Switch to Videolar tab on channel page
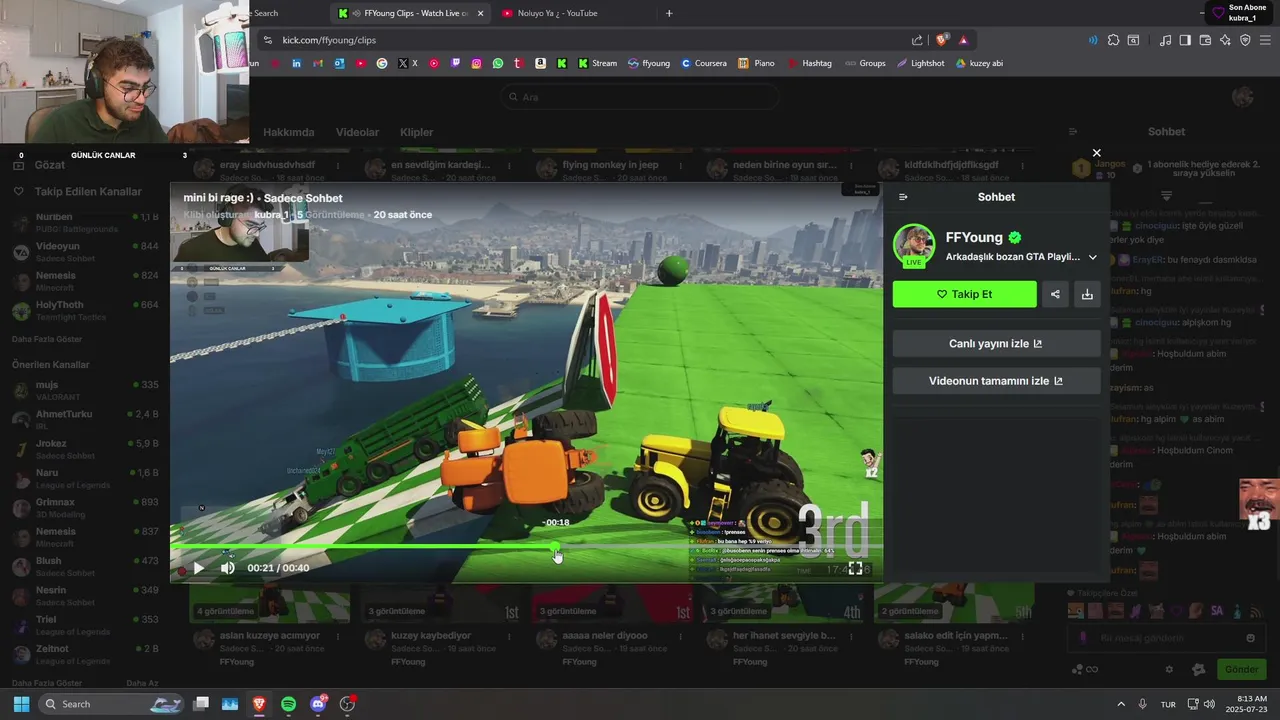The height and width of the screenshot is (720, 1280). pyautogui.click(x=357, y=132)
